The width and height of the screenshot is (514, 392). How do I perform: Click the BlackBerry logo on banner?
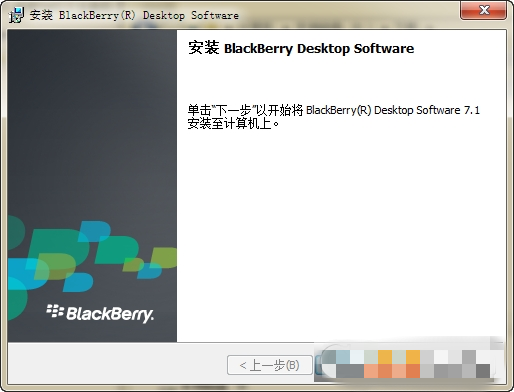pyautogui.click(x=100, y=313)
